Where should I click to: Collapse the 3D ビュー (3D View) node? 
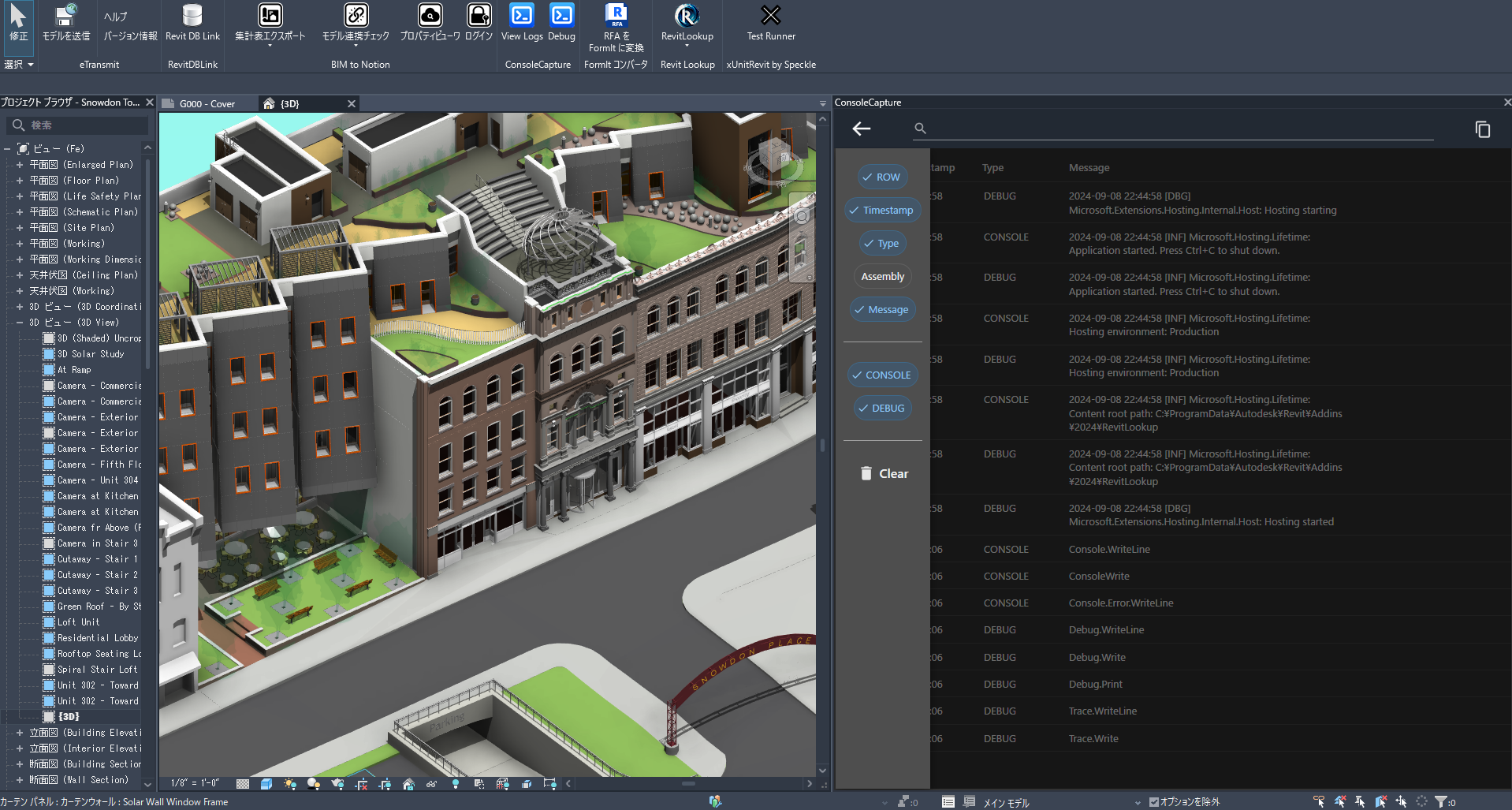pos(20,323)
